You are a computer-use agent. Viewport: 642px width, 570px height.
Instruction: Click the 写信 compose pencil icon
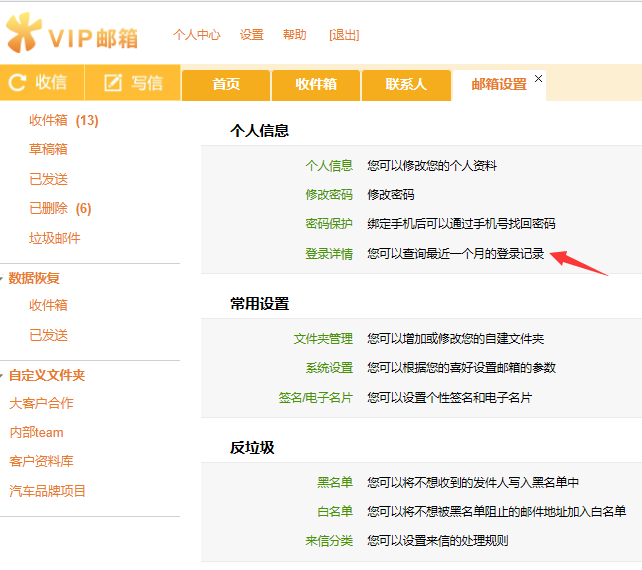(113, 83)
